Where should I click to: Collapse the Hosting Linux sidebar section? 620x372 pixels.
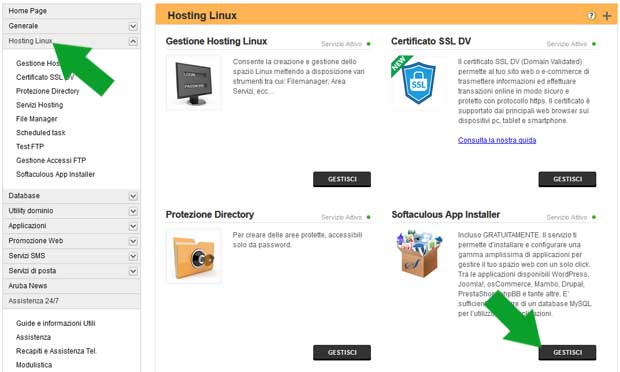pos(133,42)
